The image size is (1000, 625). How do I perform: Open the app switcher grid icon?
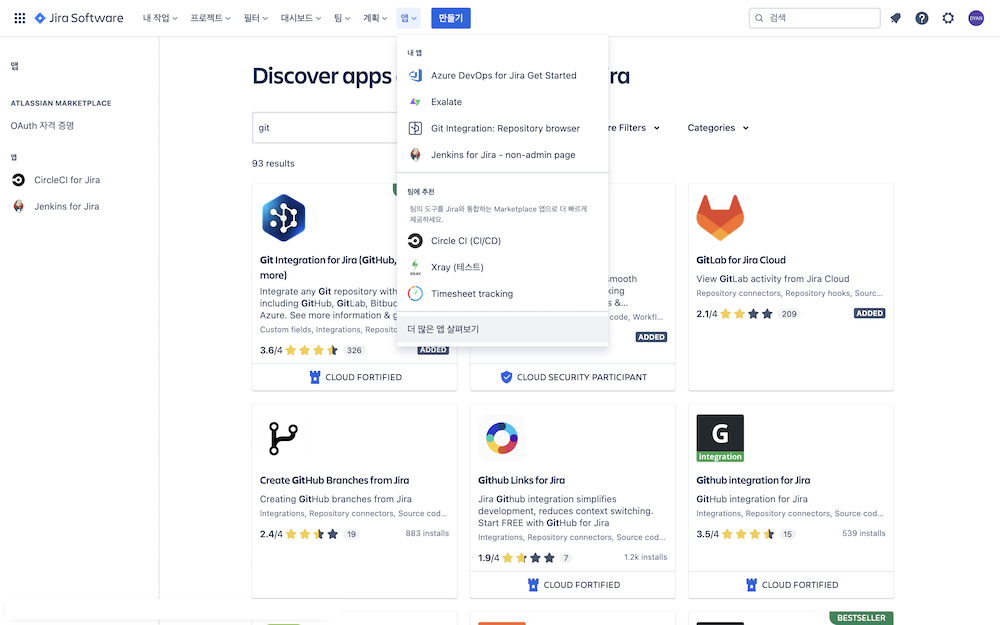pyautogui.click(x=20, y=18)
